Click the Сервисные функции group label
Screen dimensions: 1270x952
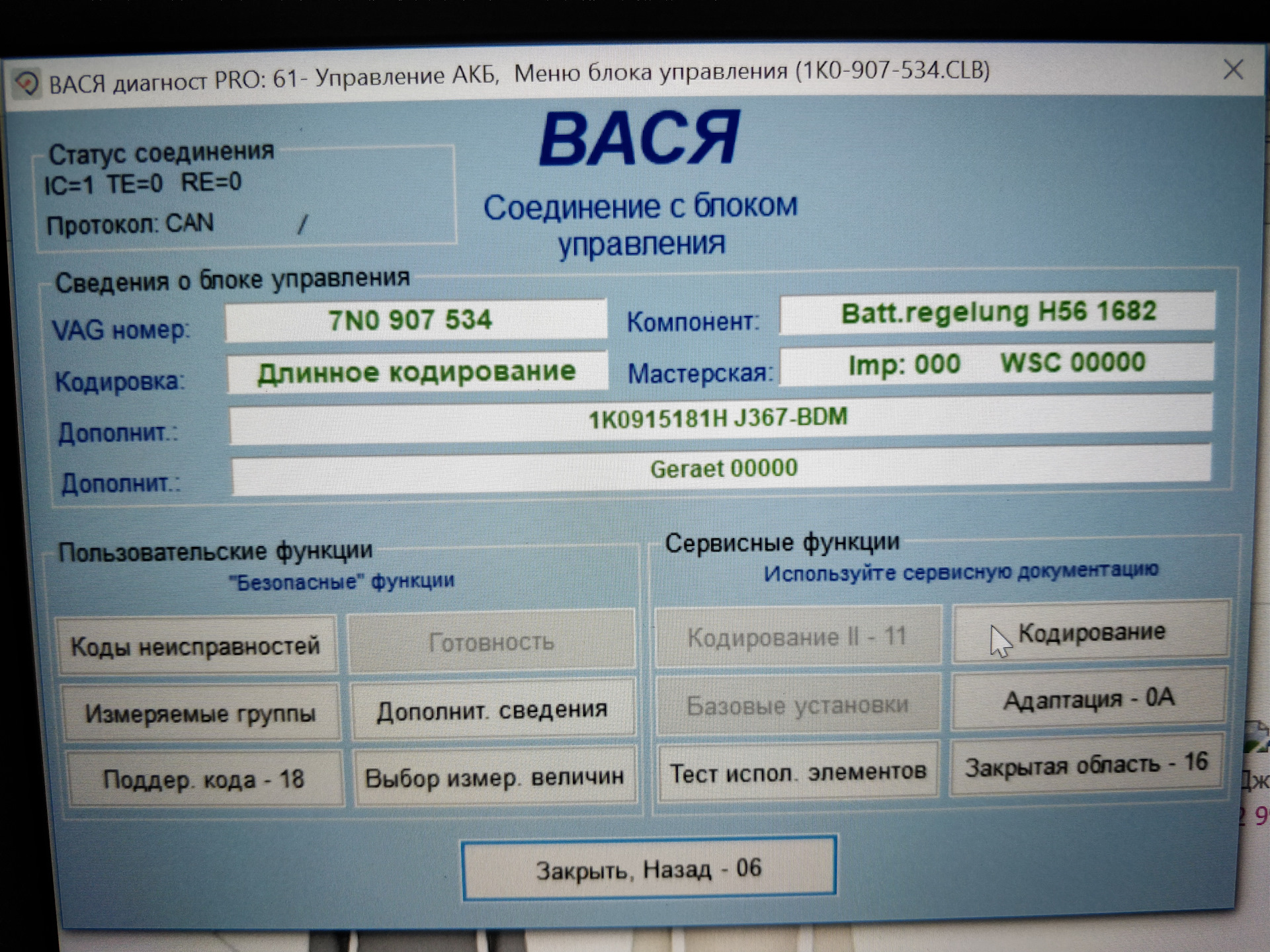(783, 543)
